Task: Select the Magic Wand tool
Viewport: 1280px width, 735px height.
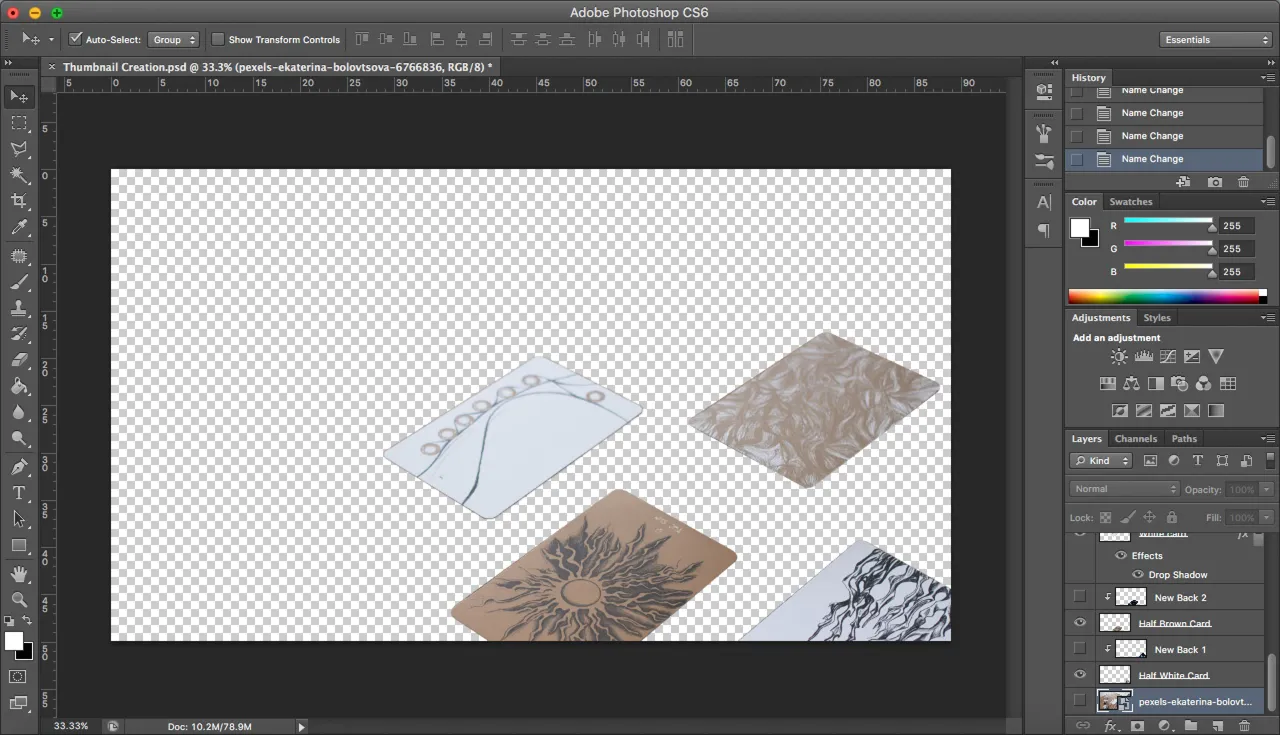Action: pos(19,175)
